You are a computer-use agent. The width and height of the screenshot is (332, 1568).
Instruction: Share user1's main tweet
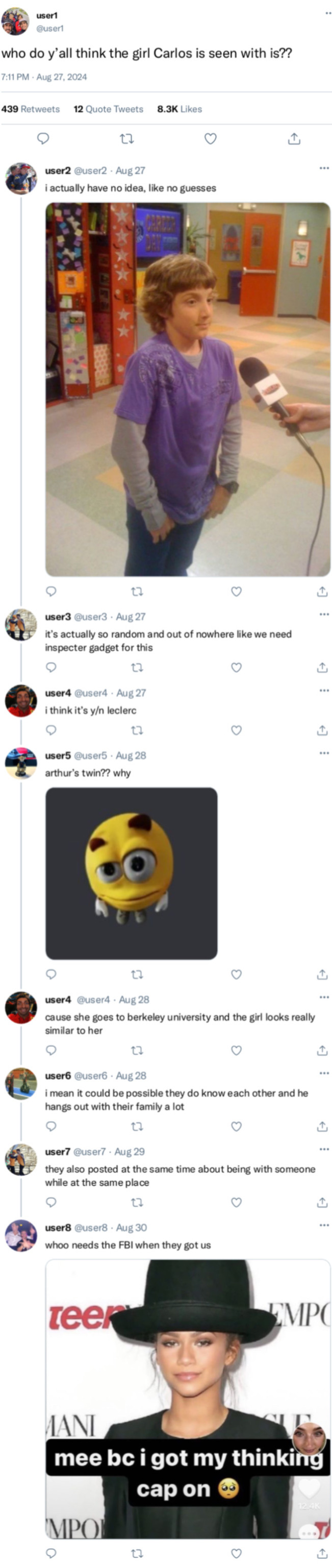[x=294, y=139]
